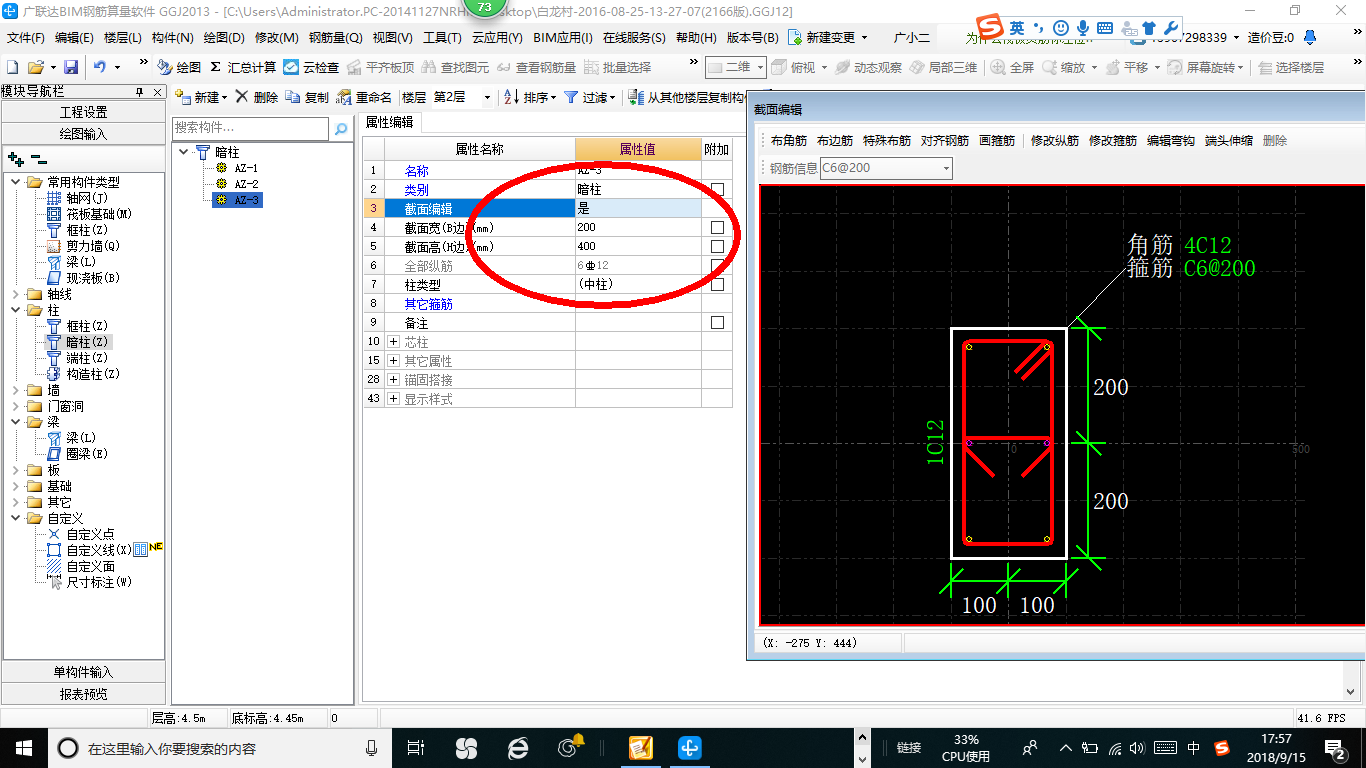Click 画箍筋 in section editor
The height and width of the screenshot is (768, 1366).
click(x=996, y=141)
